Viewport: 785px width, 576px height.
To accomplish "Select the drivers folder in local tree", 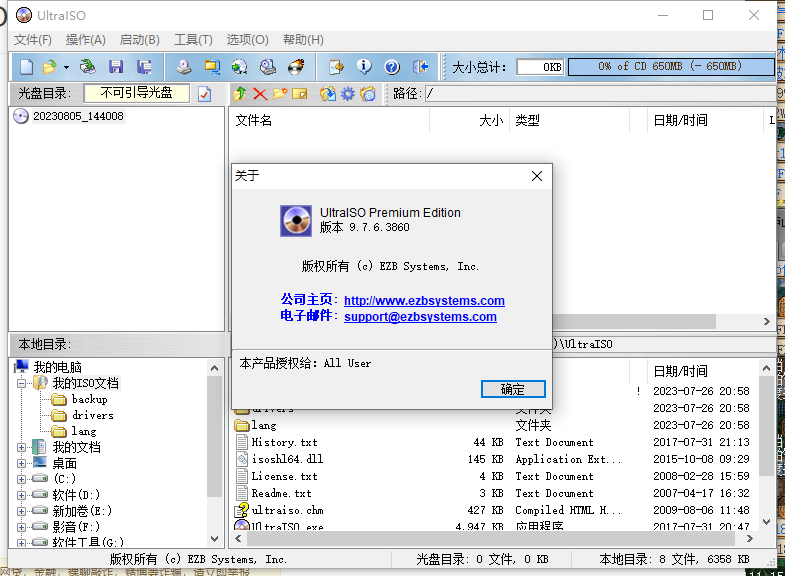I will pyautogui.click(x=93, y=415).
